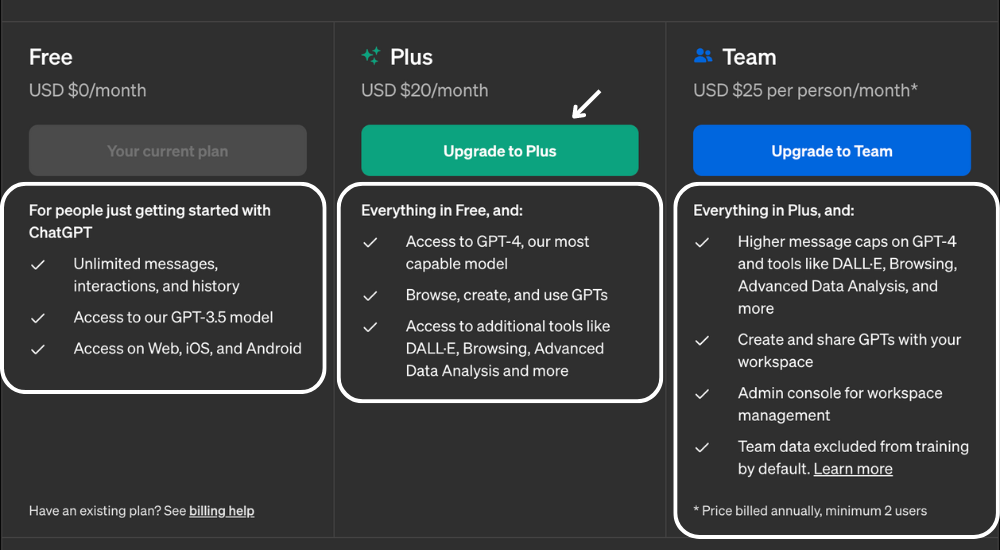The height and width of the screenshot is (550, 1000).
Task: Click 'Access to additional tools like DALL·E' text
Action: pyautogui.click(x=508, y=348)
